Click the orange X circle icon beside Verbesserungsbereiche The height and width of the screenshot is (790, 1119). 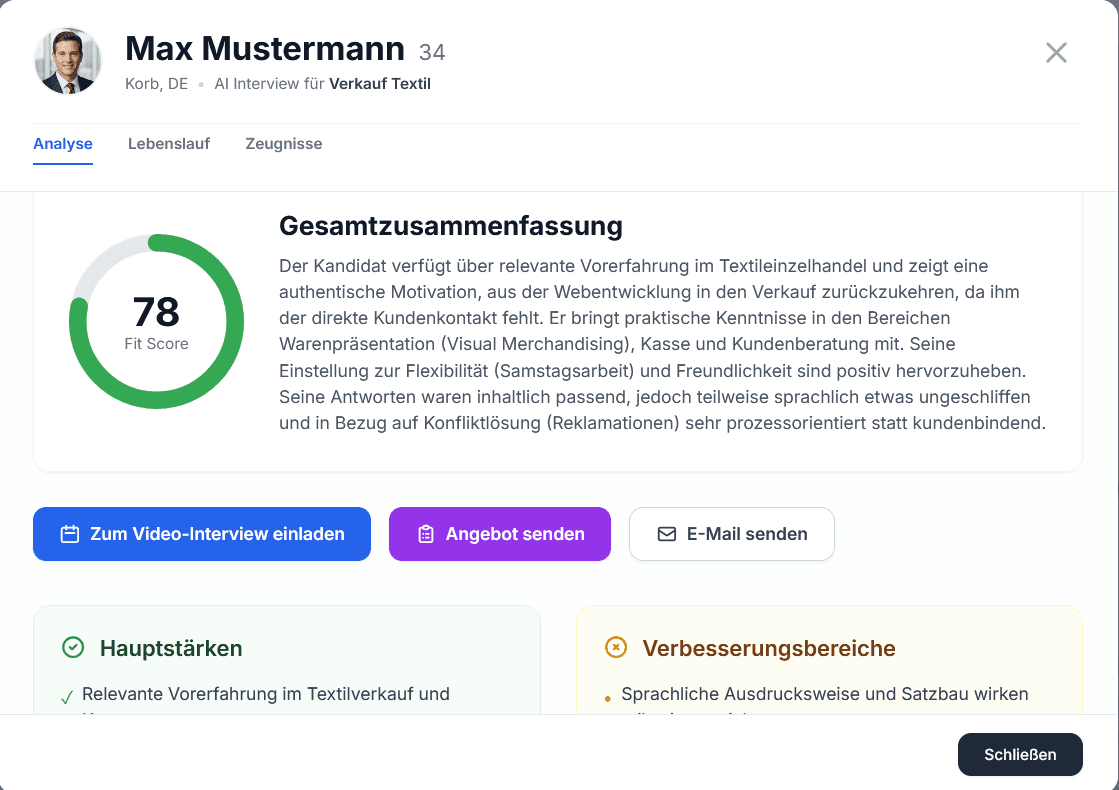(616, 647)
